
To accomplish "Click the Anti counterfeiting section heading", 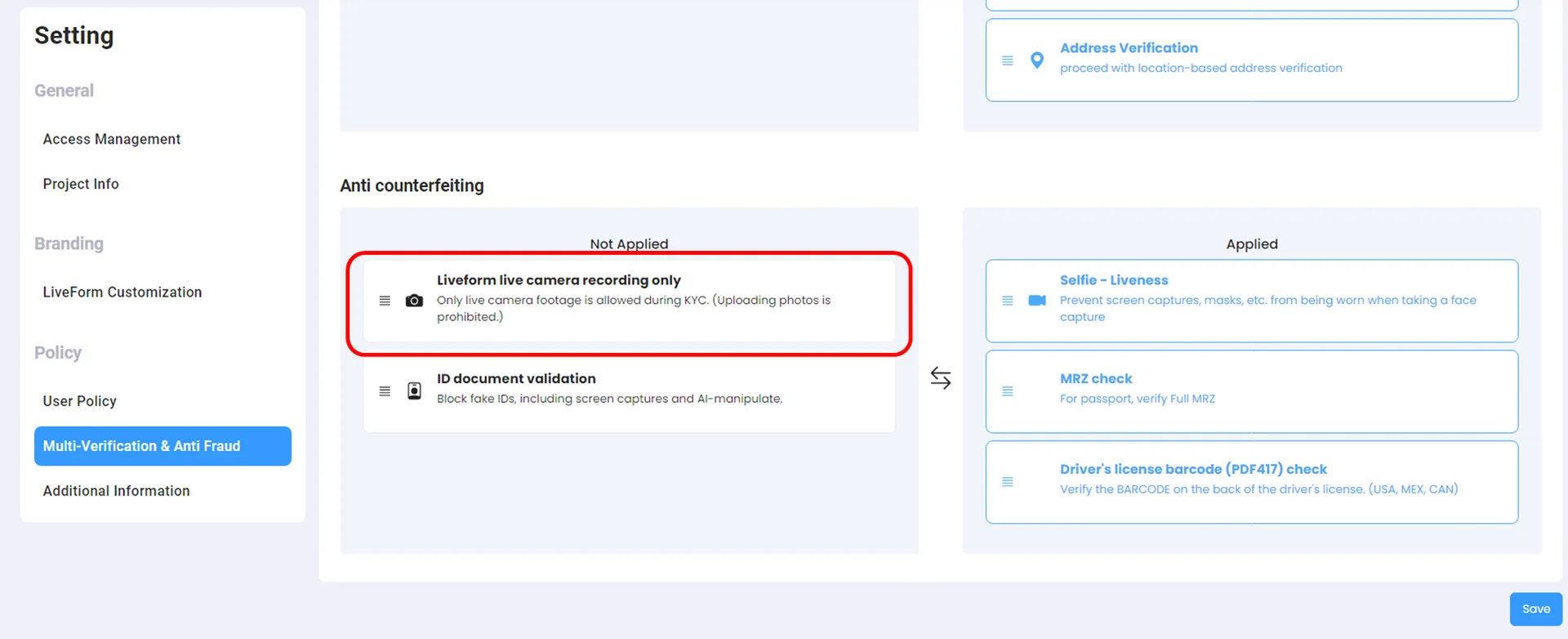I will (x=412, y=185).
